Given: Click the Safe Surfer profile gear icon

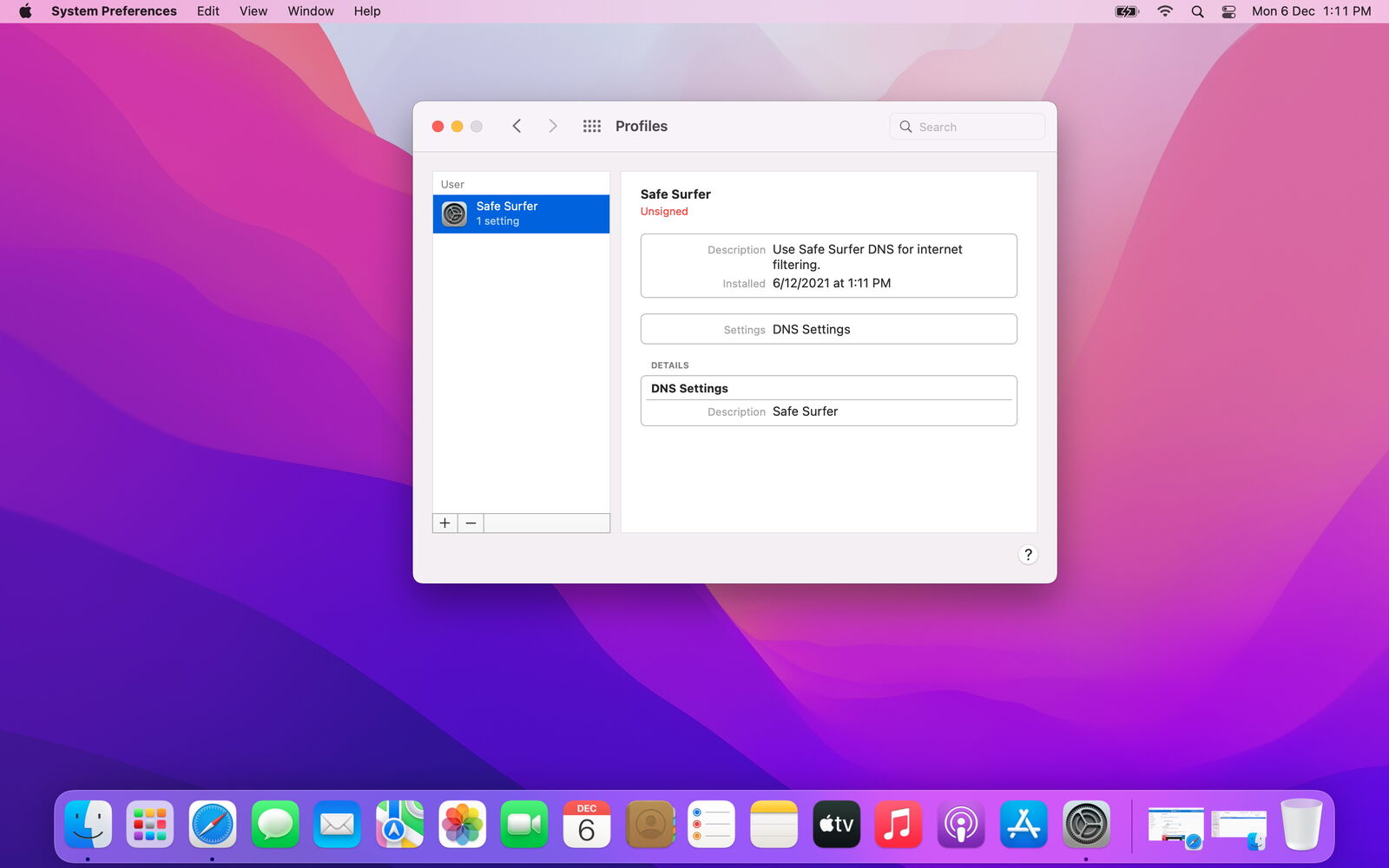Looking at the screenshot, I should pos(454,214).
